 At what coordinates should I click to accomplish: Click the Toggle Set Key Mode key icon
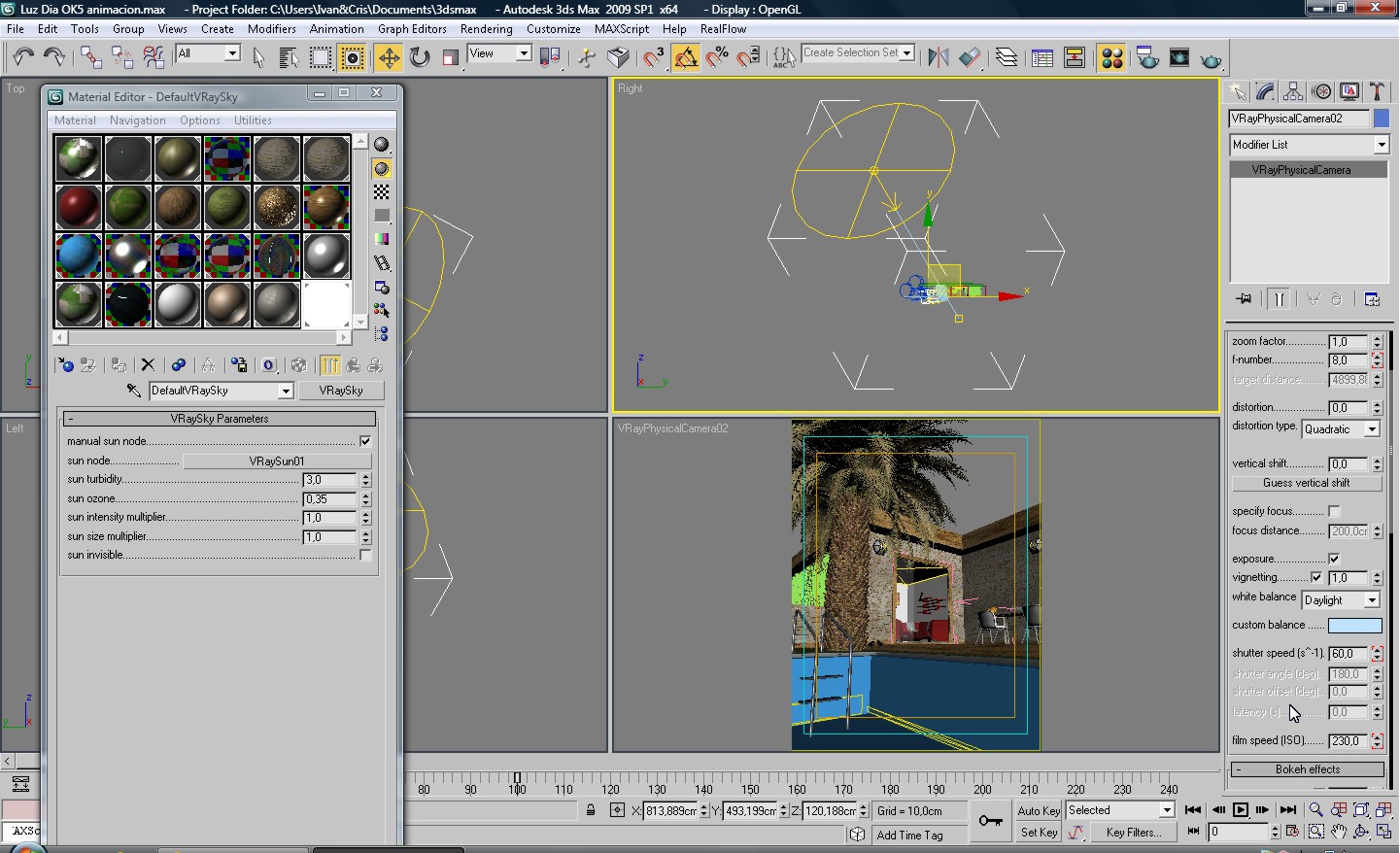click(990, 821)
